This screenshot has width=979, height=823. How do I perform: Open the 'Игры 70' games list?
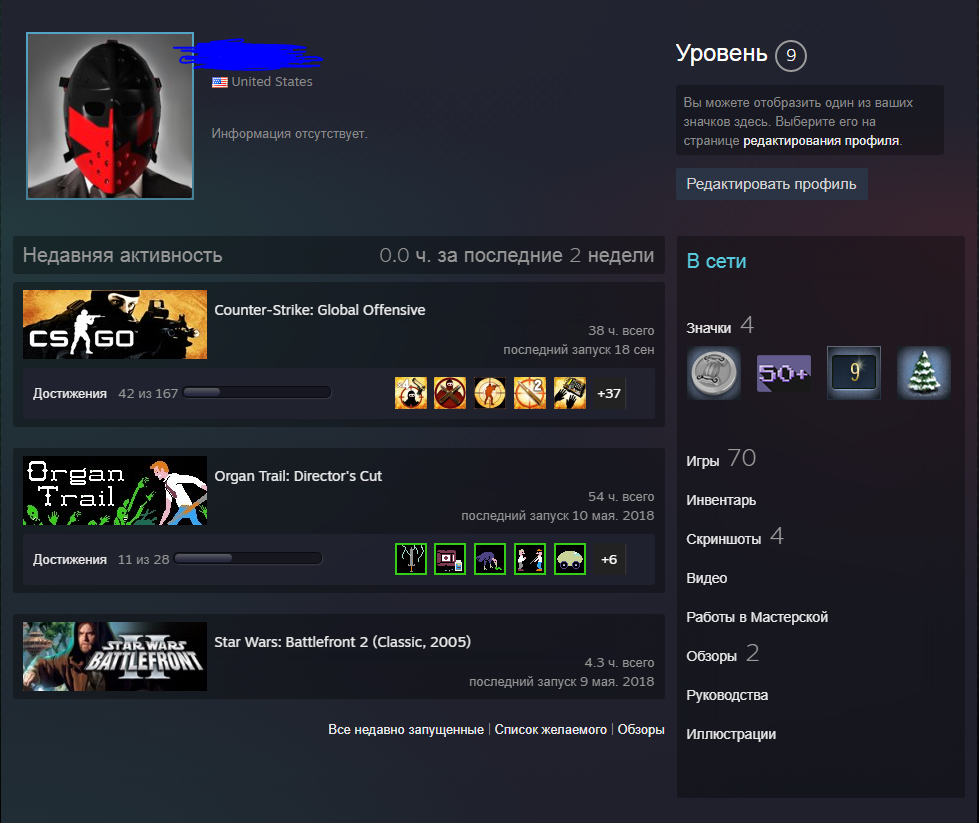pos(720,459)
